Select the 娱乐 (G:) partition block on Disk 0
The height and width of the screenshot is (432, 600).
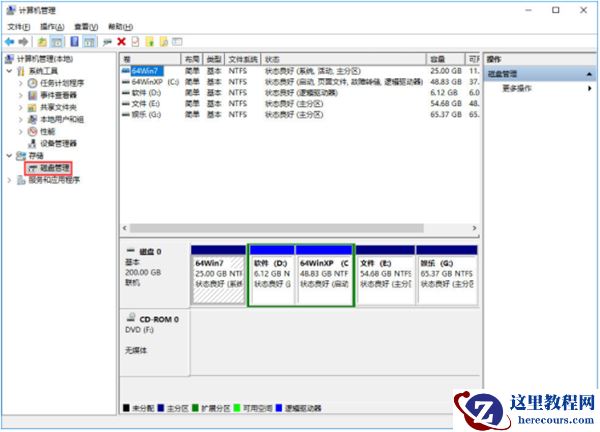click(x=447, y=275)
